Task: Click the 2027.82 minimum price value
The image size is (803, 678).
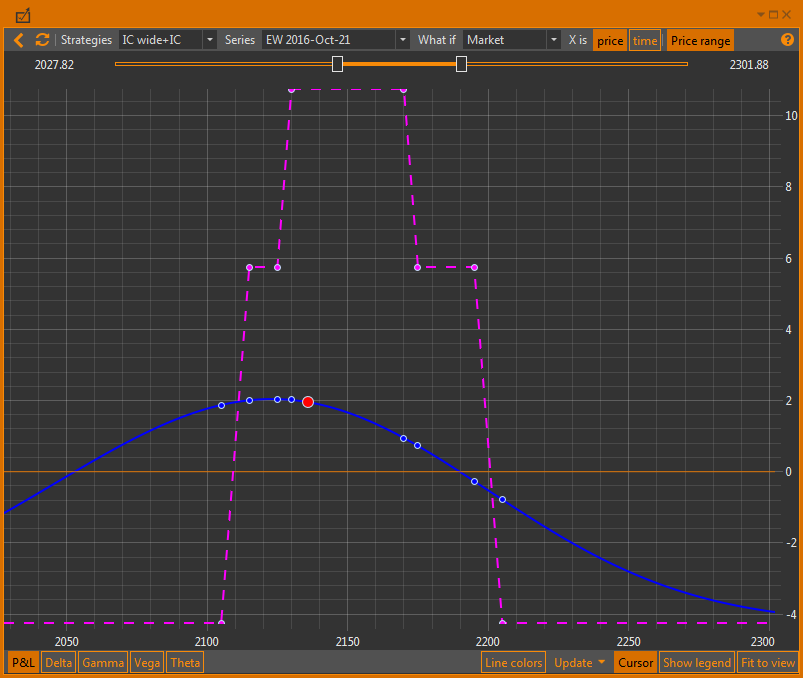Action: tap(54, 65)
